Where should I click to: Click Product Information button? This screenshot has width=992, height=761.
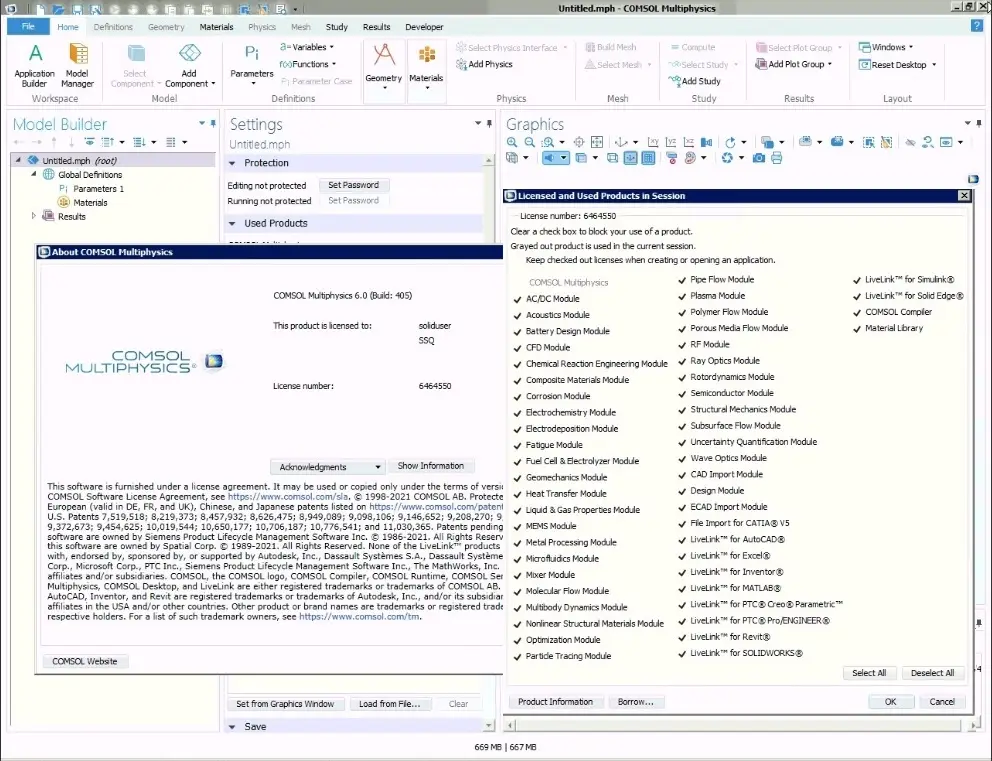pos(555,702)
